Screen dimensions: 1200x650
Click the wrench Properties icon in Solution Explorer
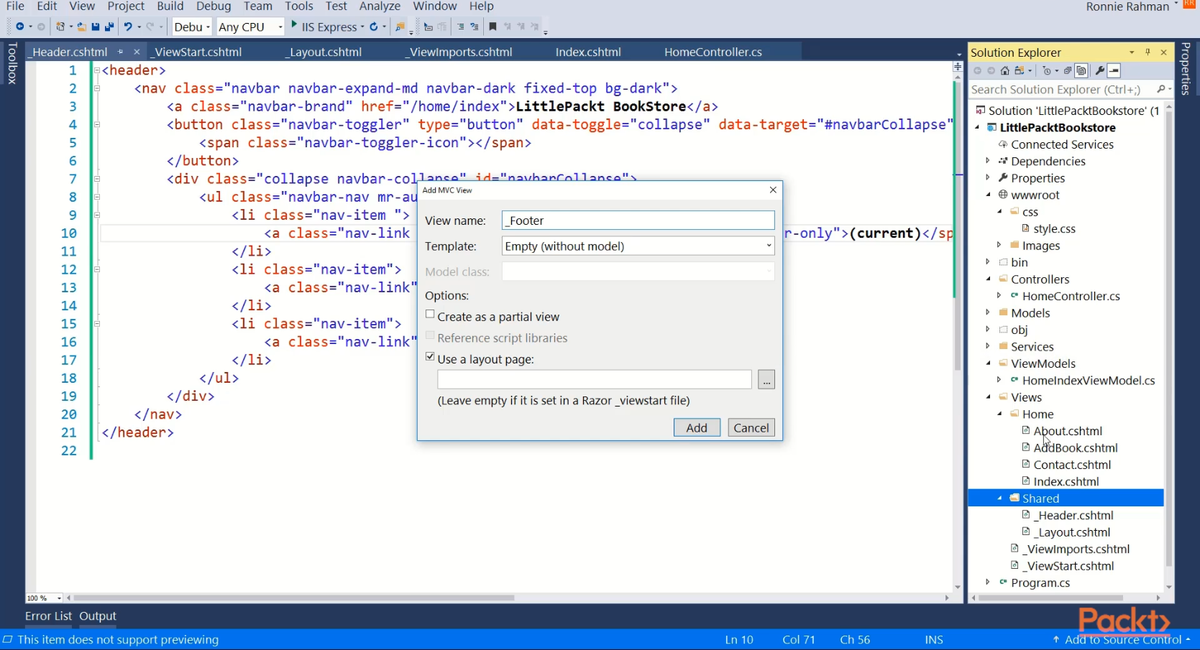click(x=1100, y=71)
